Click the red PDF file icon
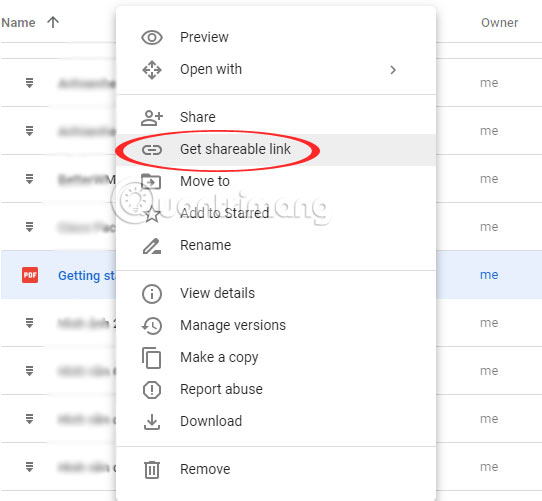Viewport: 542px width, 501px height. (x=30, y=275)
